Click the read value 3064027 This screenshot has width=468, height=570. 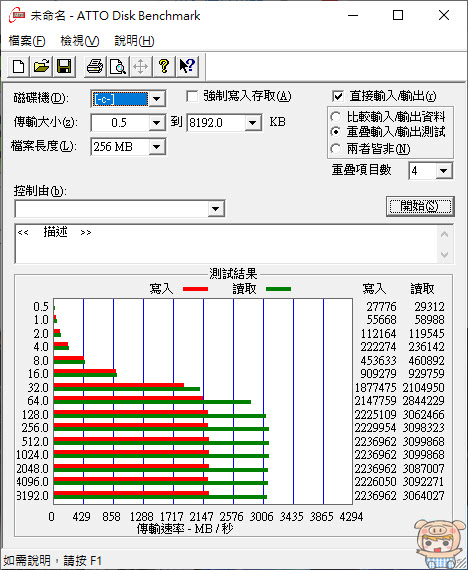[423, 495]
